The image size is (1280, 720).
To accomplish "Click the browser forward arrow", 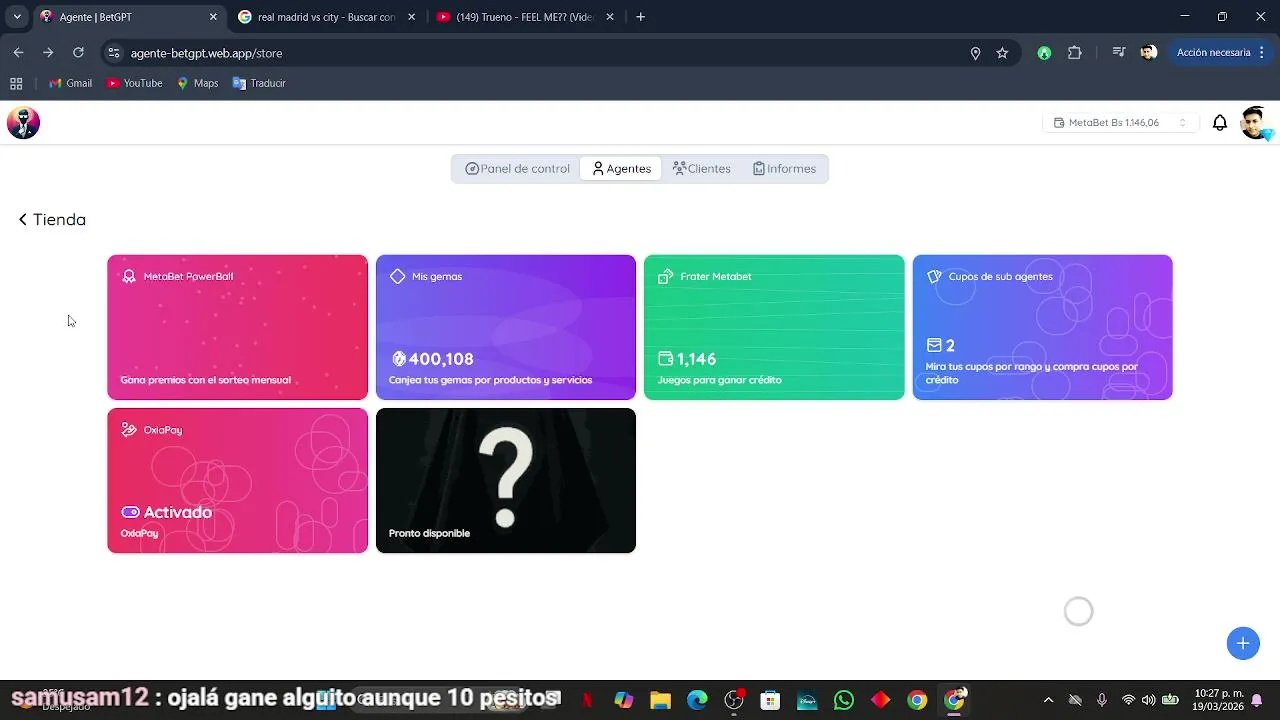I will [x=48, y=53].
